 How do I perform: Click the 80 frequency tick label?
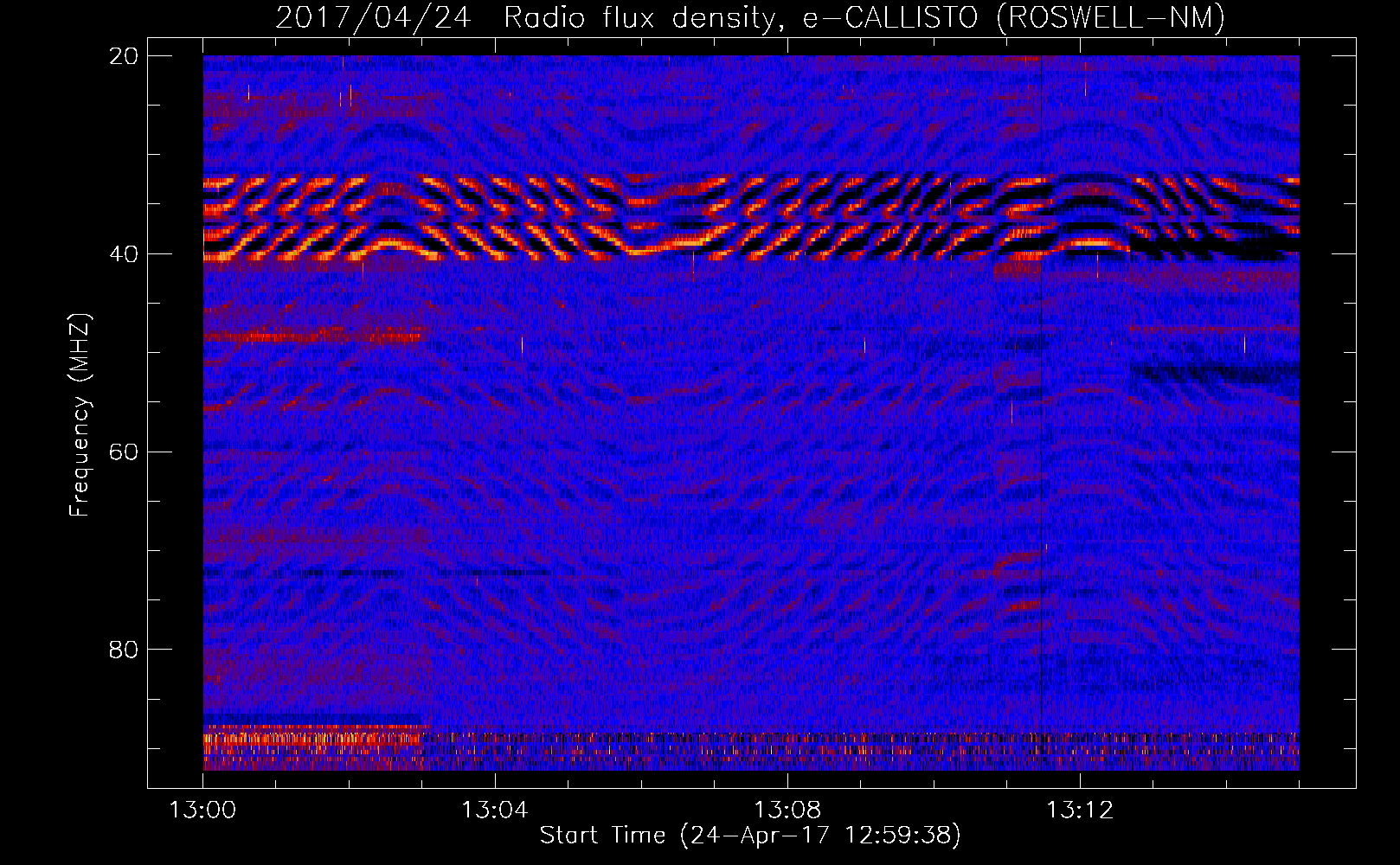tap(125, 649)
